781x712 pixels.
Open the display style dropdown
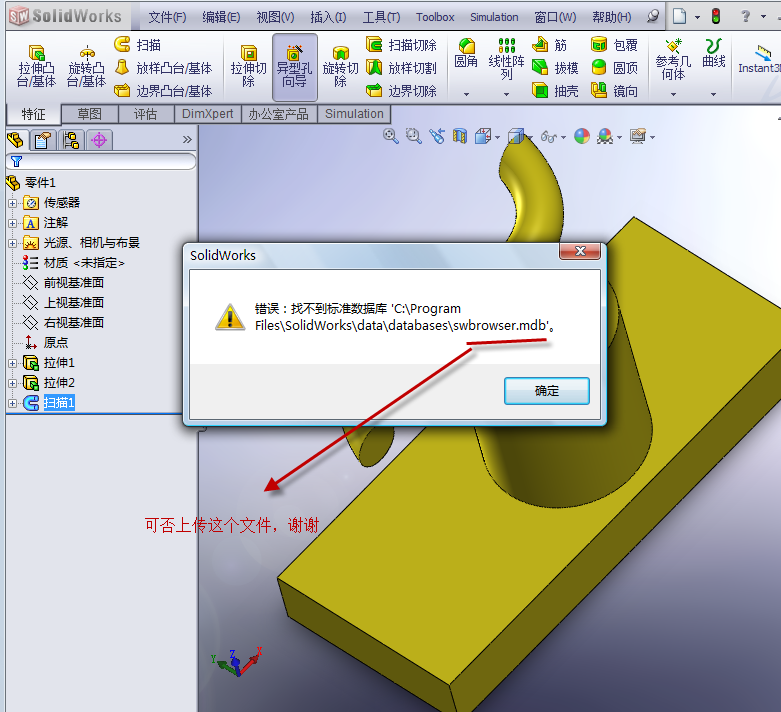tap(530, 138)
